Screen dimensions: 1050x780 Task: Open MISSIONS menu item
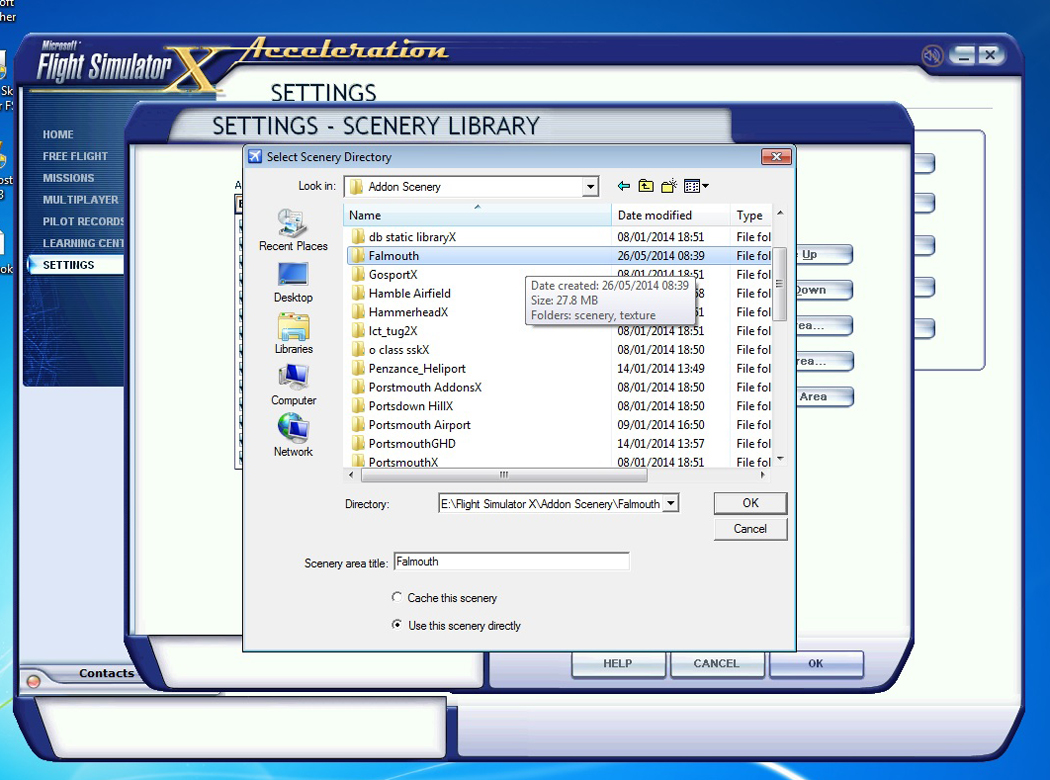(x=68, y=178)
